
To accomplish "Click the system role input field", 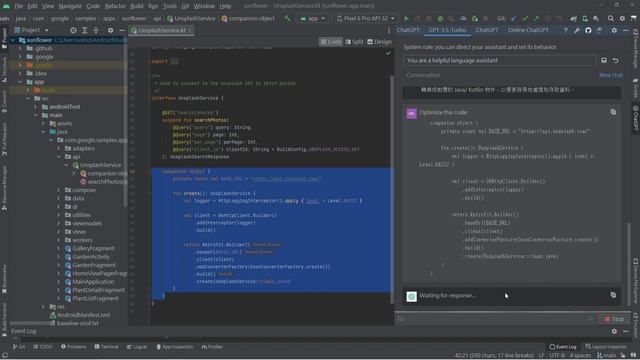I will [x=500, y=60].
